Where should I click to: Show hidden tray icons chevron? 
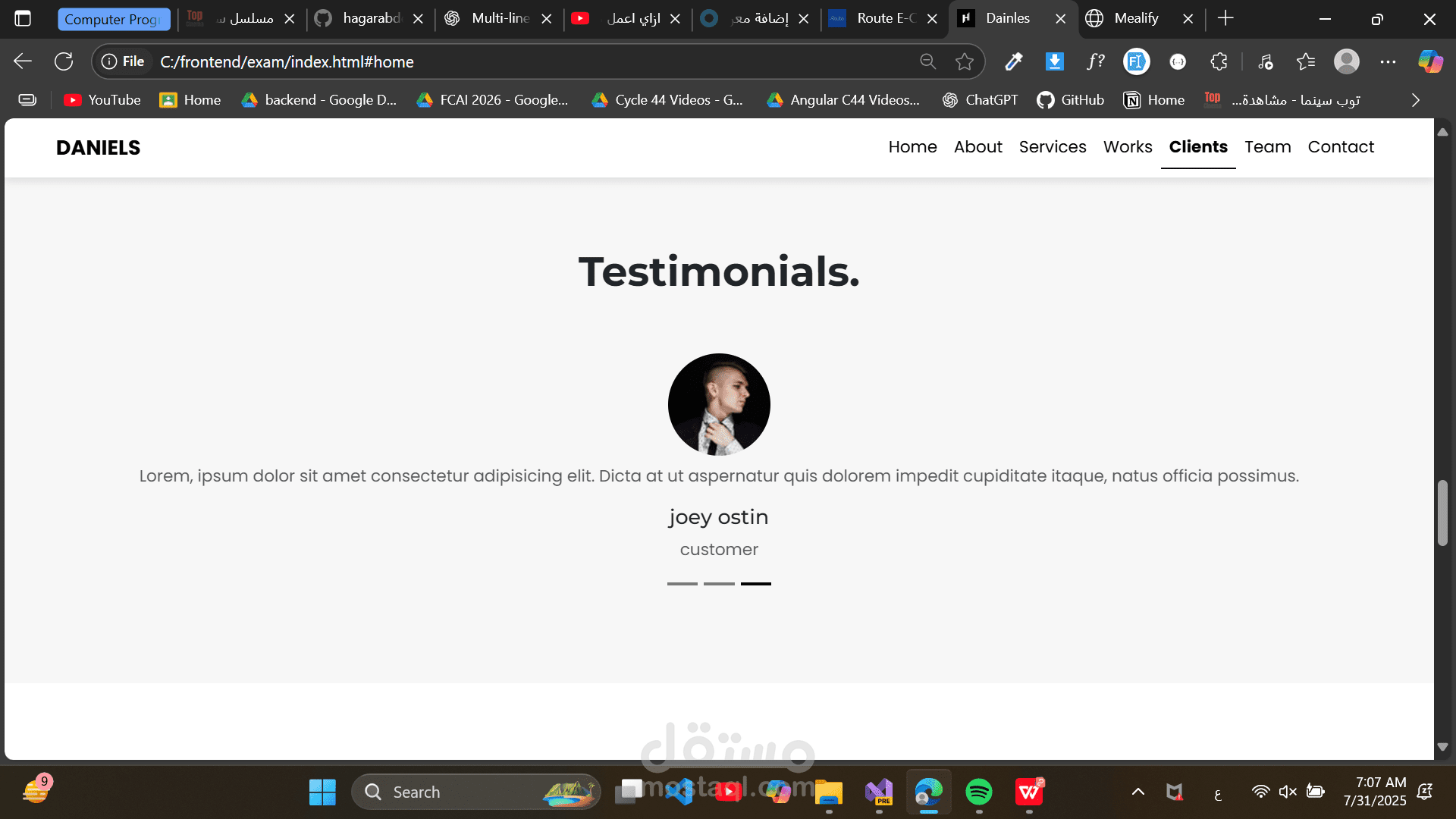1138,792
